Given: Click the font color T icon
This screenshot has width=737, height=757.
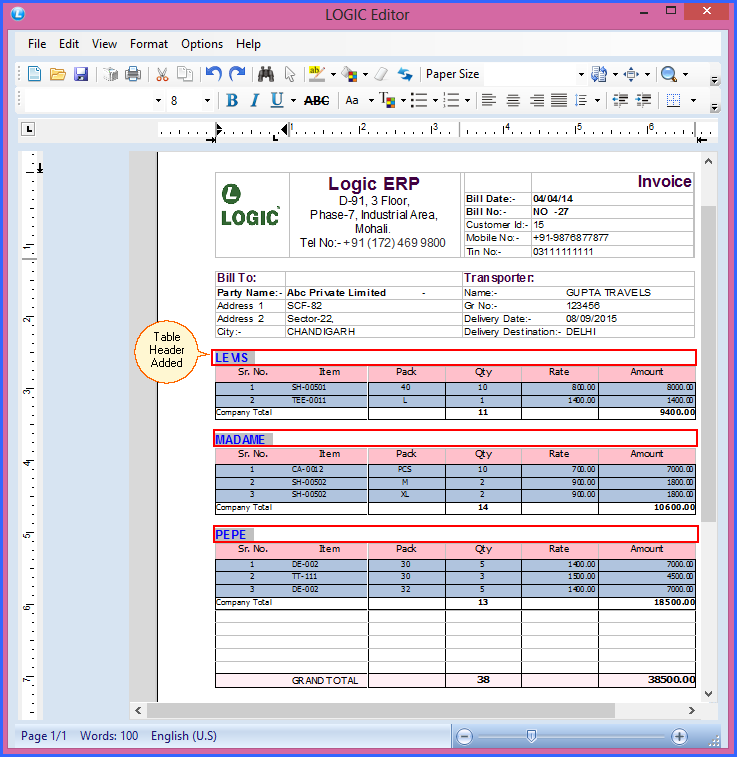Looking at the screenshot, I should (387, 100).
